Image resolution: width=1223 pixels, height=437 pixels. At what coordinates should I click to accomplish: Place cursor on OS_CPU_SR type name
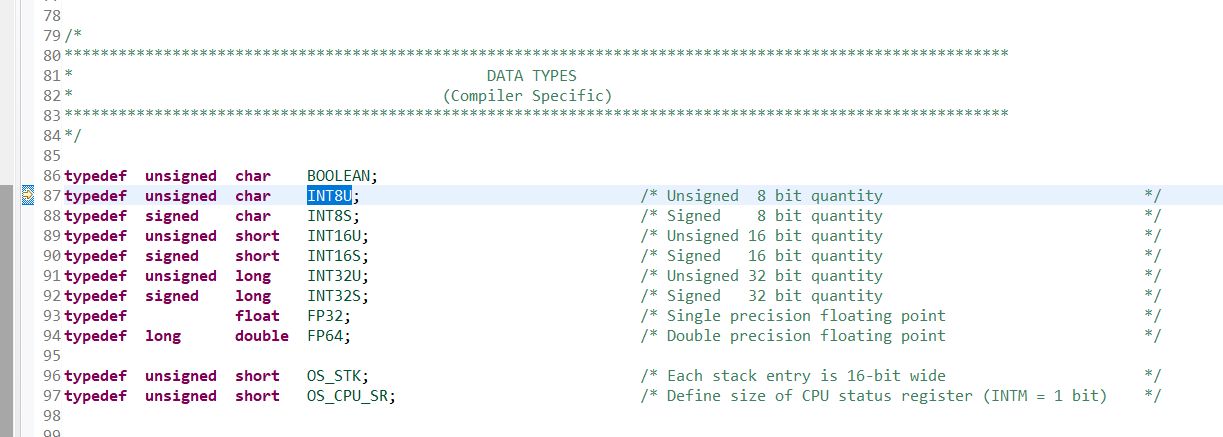(351, 396)
